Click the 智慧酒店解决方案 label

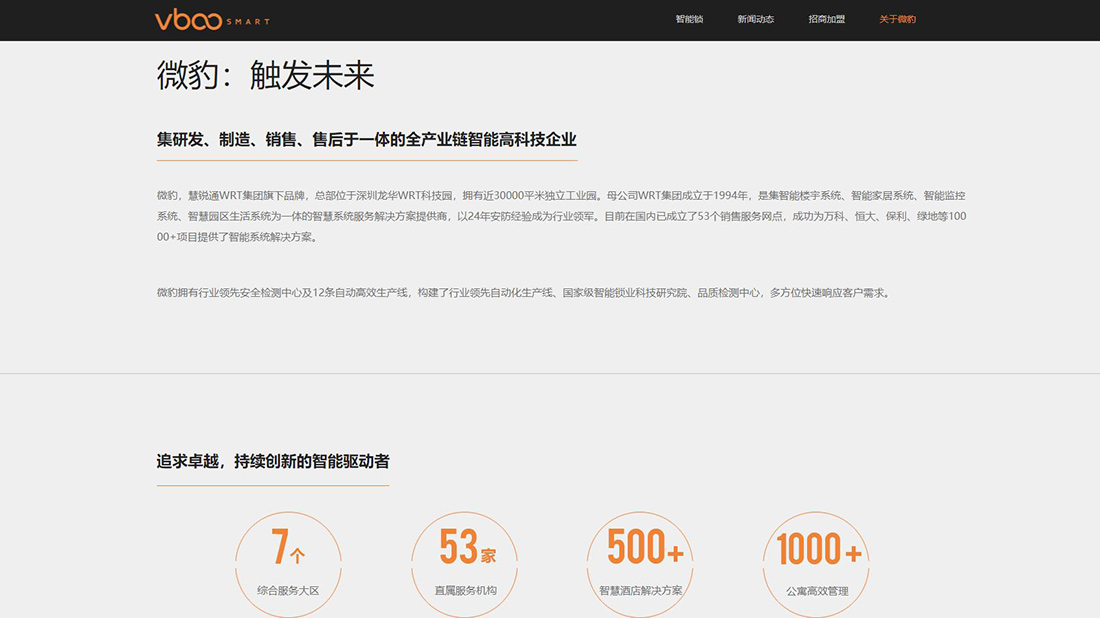[x=640, y=591]
